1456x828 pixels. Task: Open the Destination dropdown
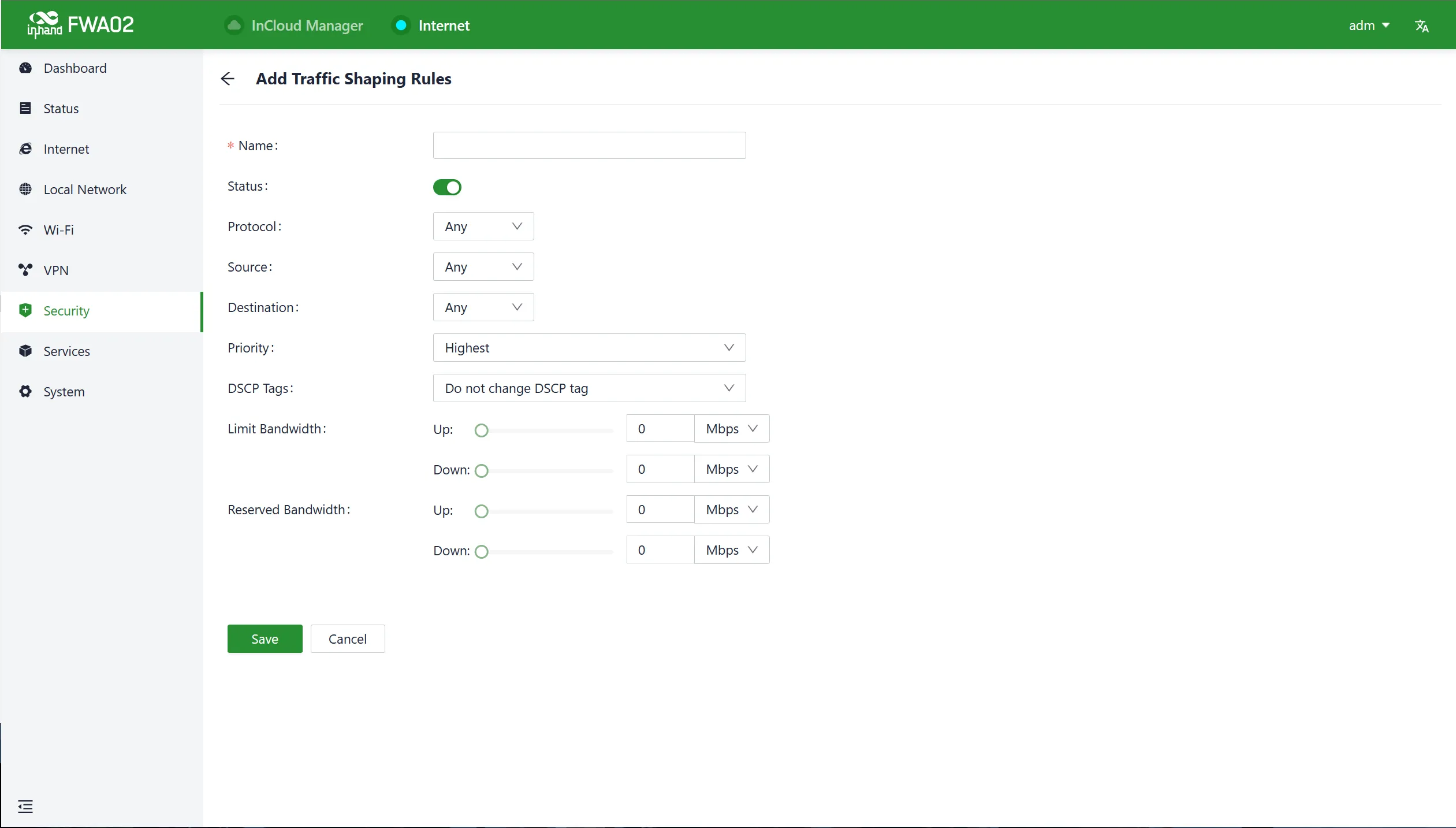(x=483, y=307)
